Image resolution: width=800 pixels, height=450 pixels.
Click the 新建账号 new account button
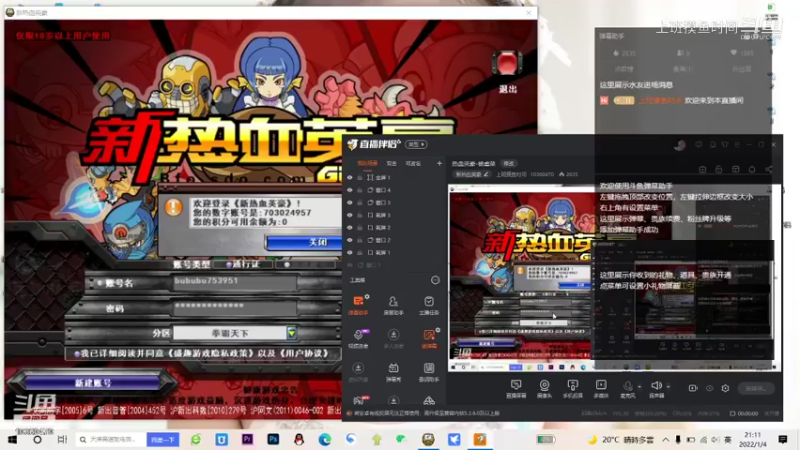click(x=93, y=383)
